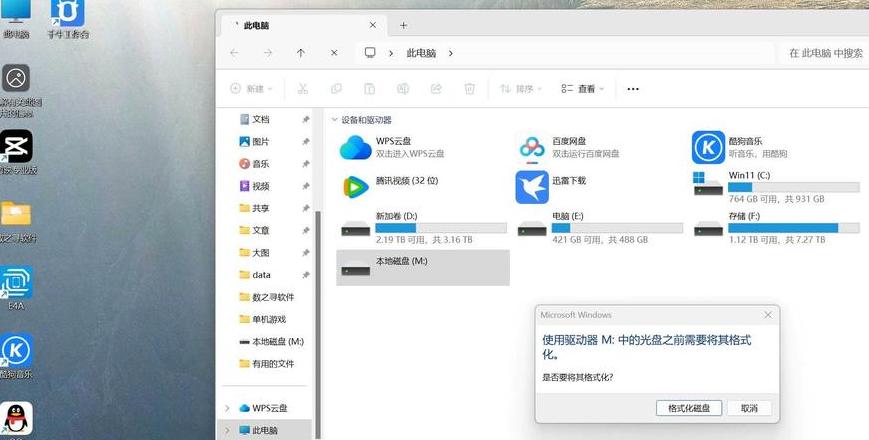Screen dimensions: 869x440
Task: Go forward with the right arrow
Action: (268, 53)
